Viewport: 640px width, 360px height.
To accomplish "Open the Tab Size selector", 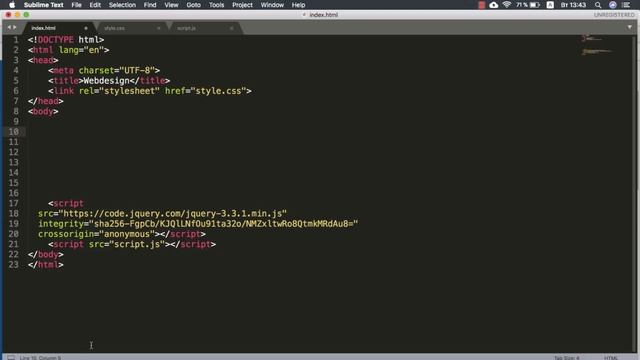I will click(567, 358).
